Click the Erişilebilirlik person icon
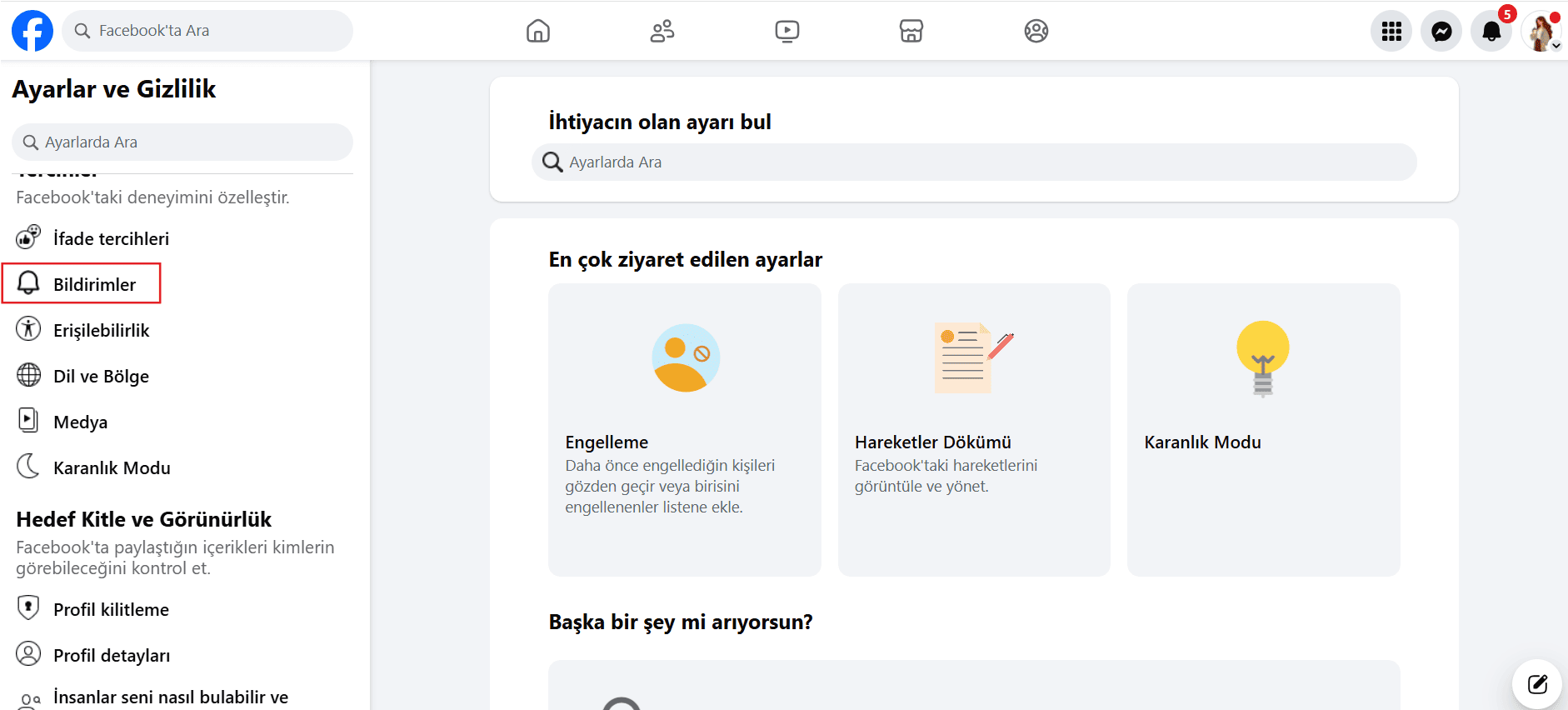The height and width of the screenshot is (710, 1568). coord(28,329)
